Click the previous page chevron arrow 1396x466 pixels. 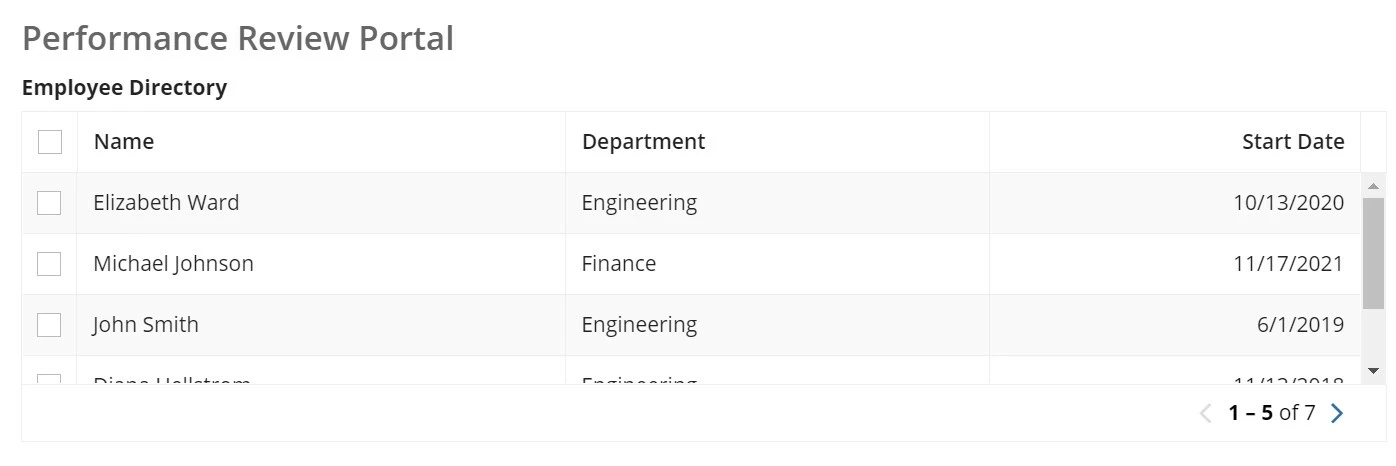pos(1205,413)
